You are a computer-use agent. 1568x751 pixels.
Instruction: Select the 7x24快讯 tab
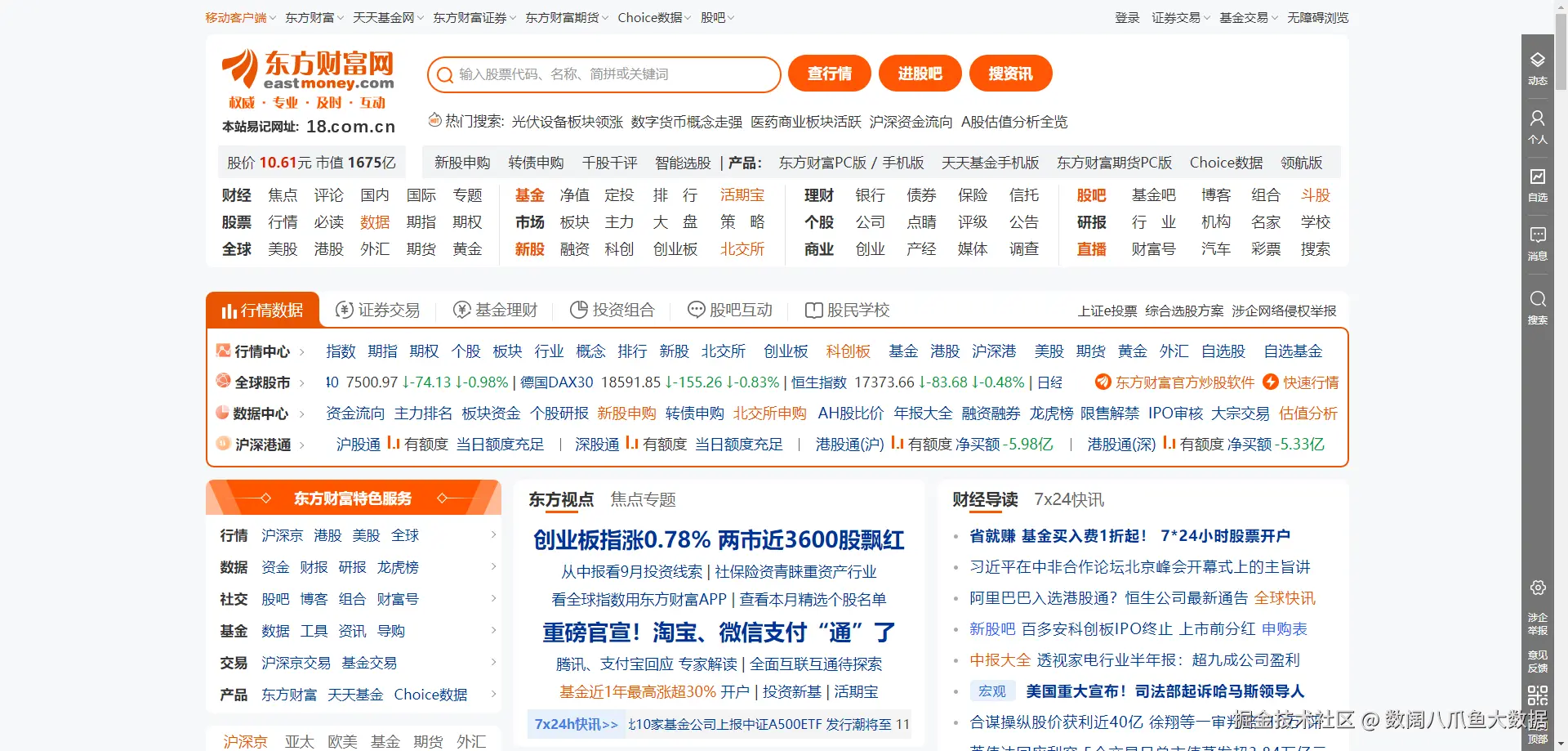pyautogui.click(x=1069, y=499)
